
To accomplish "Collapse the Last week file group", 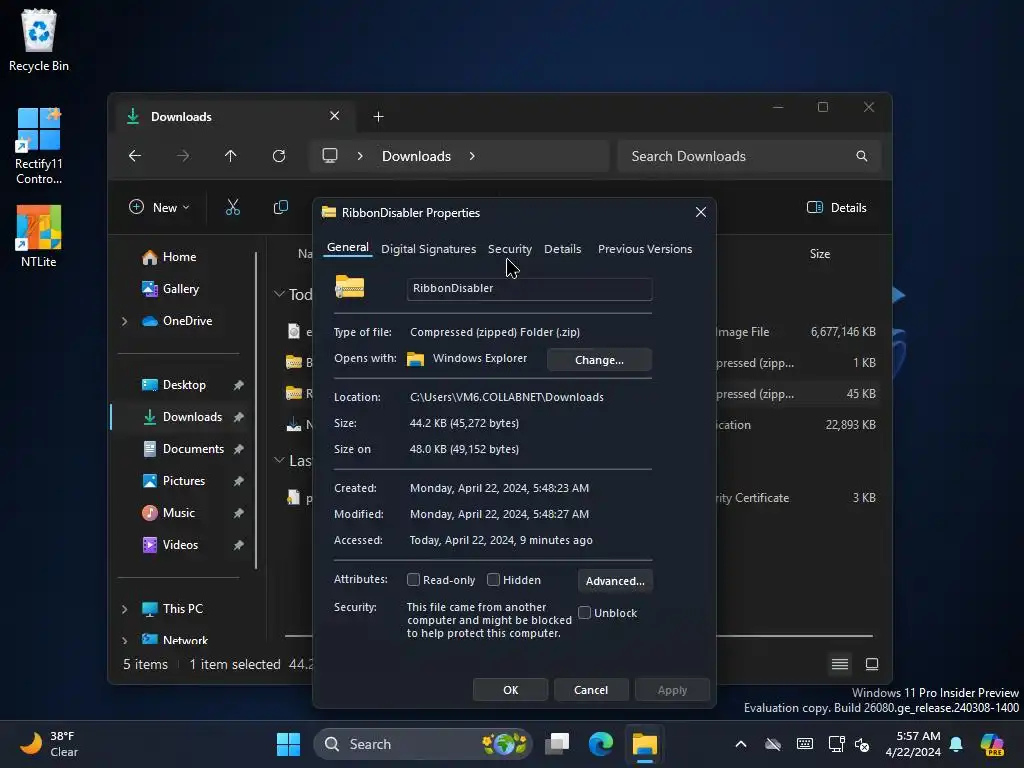I will click(x=279, y=460).
